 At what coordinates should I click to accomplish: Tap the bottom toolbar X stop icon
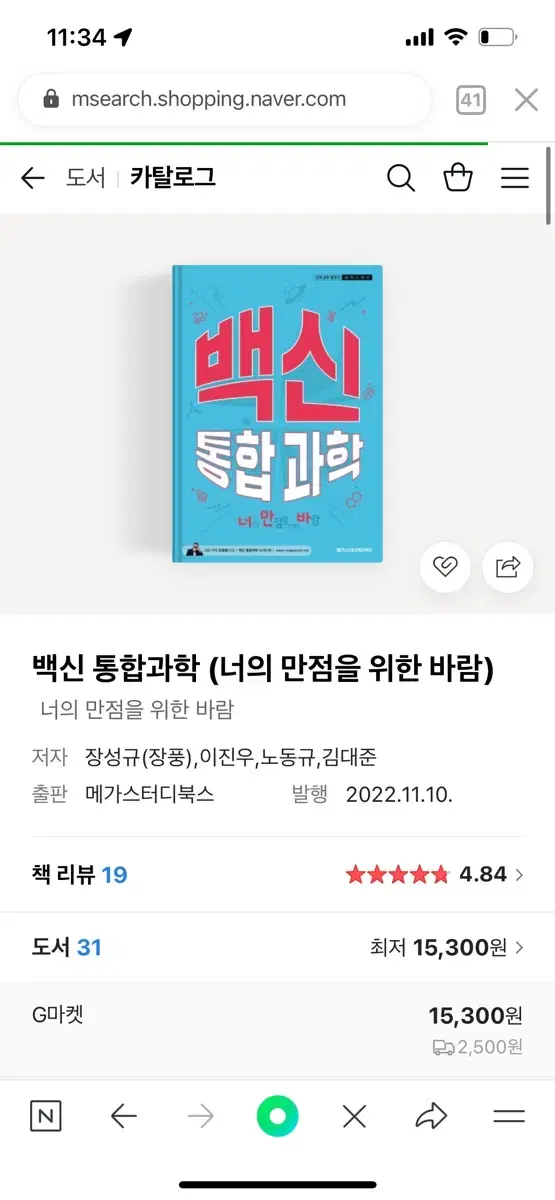click(x=354, y=1116)
